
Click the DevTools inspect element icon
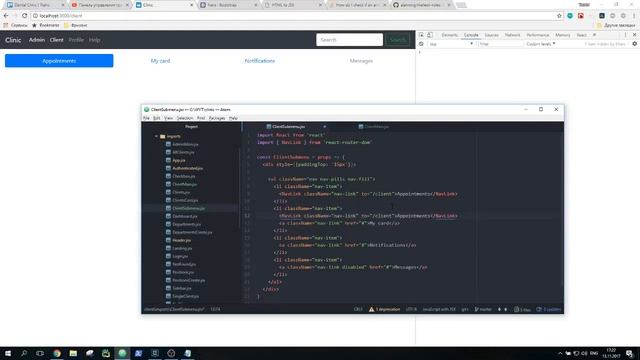pos(421,35)
